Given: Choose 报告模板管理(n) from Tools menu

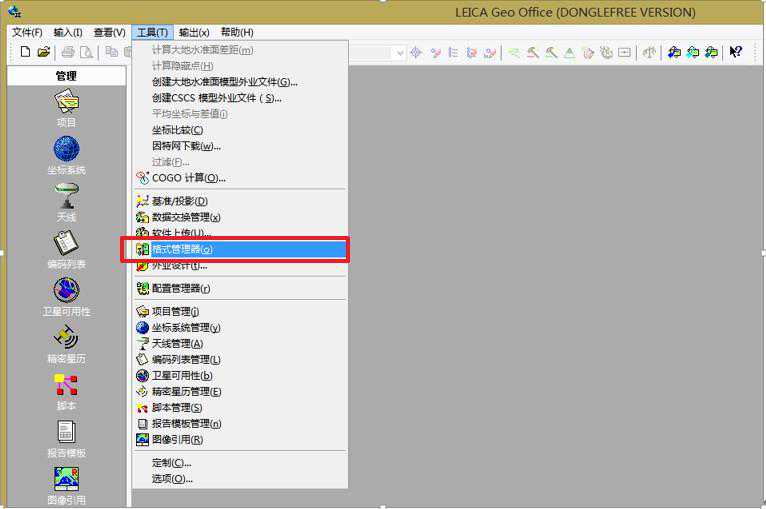Looking at the screenshot, I should 240,424.
